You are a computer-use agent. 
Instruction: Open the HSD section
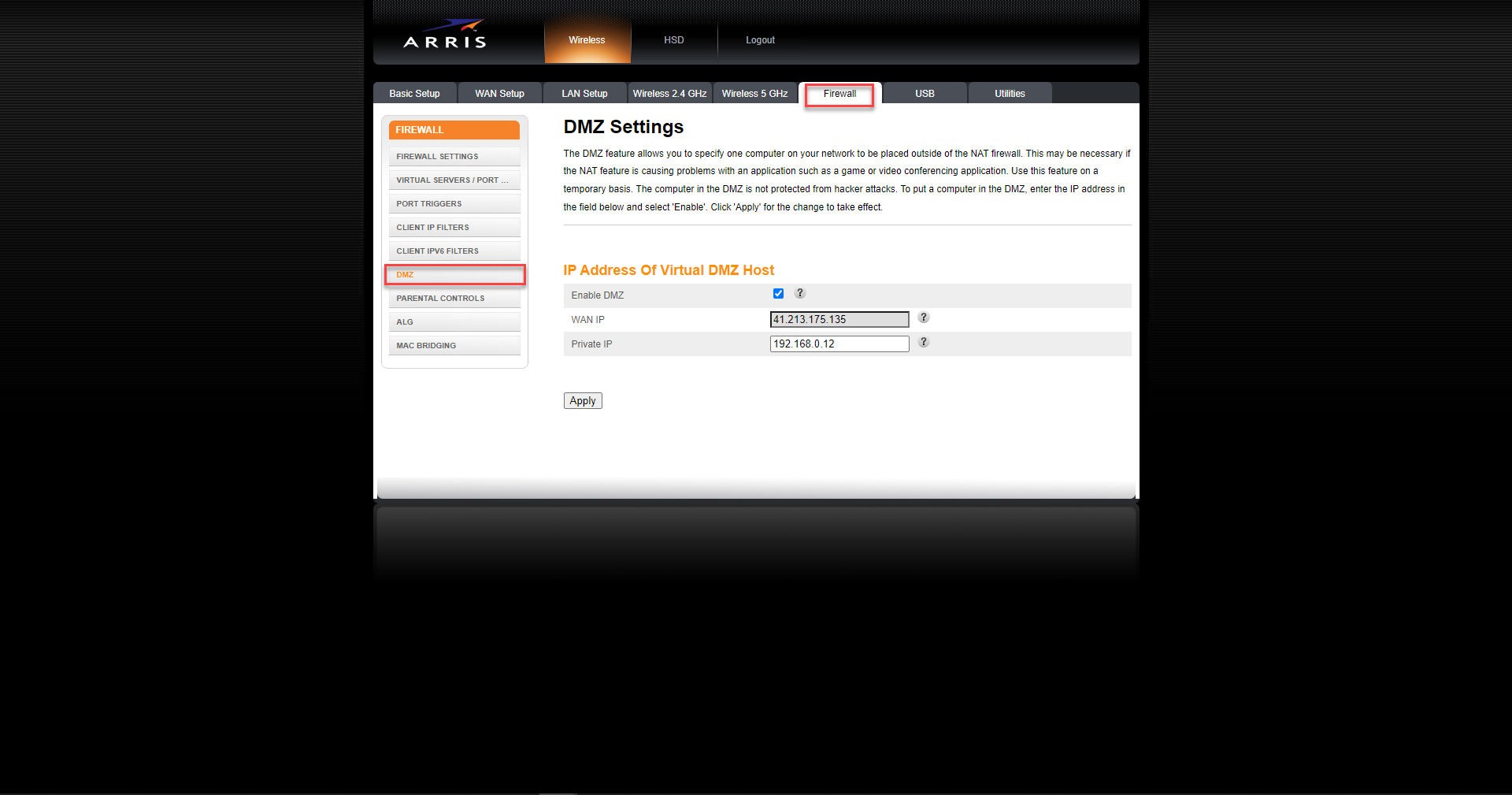(673, 40)
